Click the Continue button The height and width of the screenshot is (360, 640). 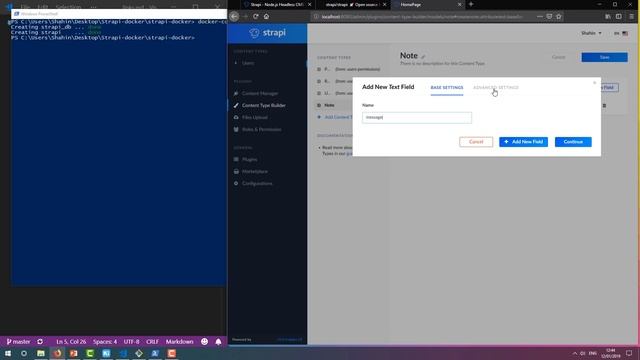pos(573,142)
